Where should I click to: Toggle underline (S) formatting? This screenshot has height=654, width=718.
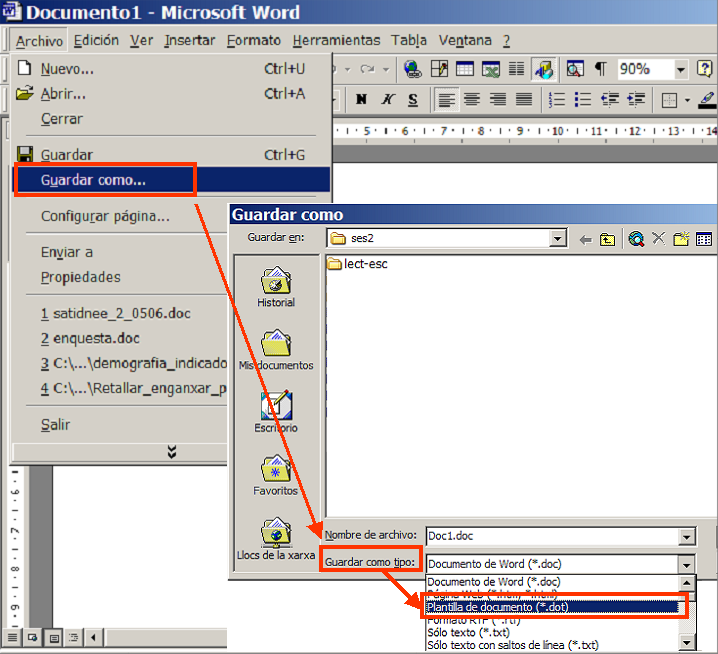pyautogui.click(x=413, y=99)
